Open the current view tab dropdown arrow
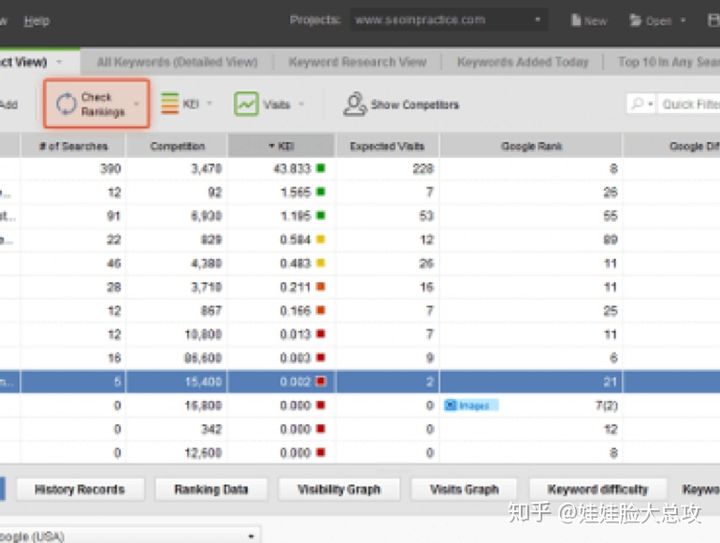The width and height of the screenshot is (720, 543). pos(59,62)
